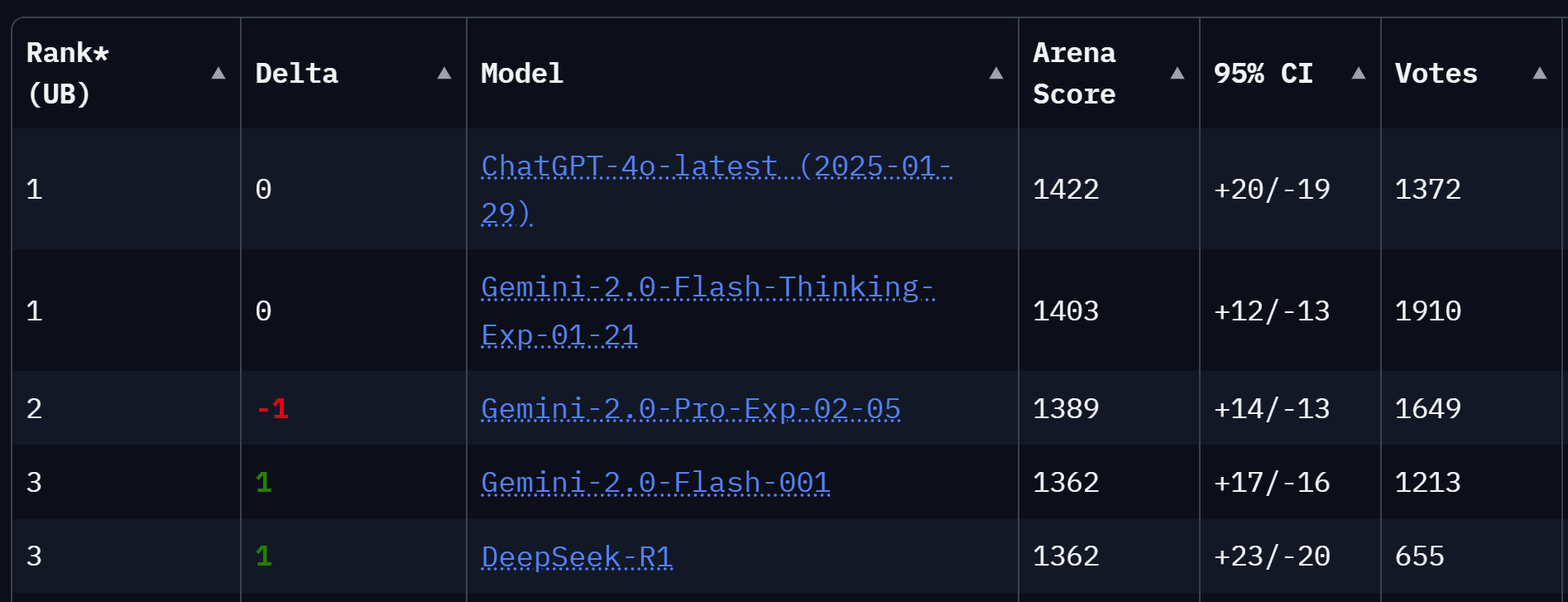Open the Gemini-2.0-Flash-001 model link
This screenshot has width=1568, height=602.
pyautogui.click(x=655, y=482)
